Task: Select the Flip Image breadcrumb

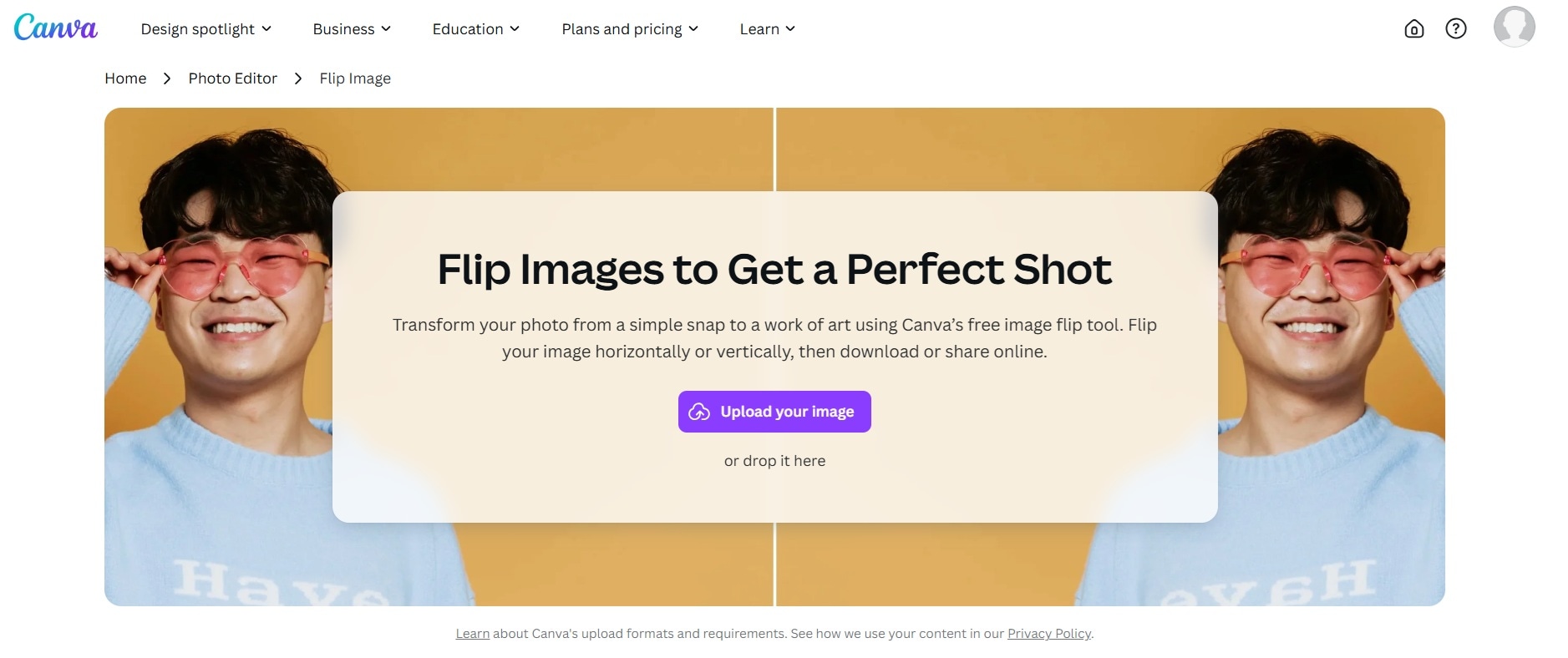Action: (355, 78)
